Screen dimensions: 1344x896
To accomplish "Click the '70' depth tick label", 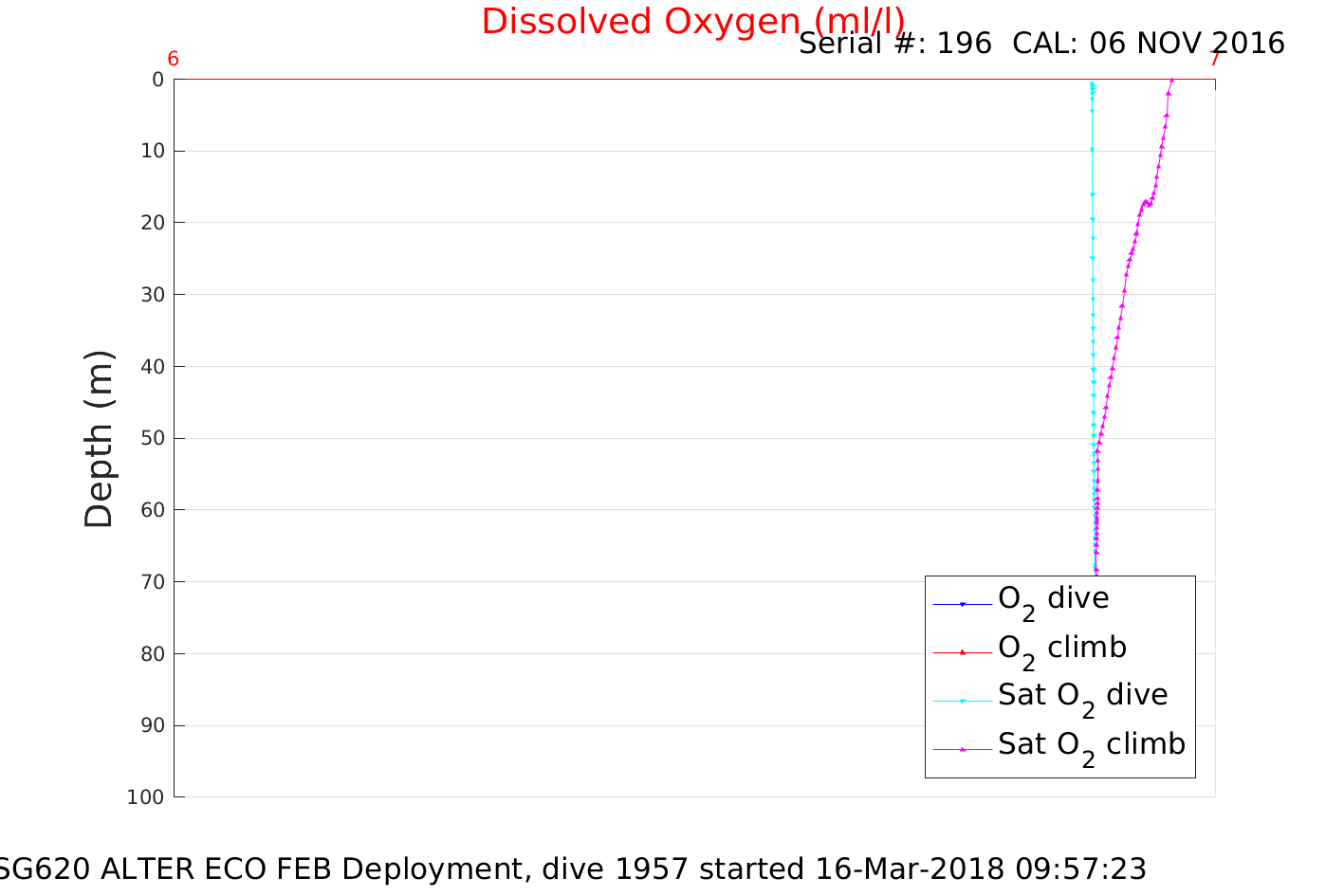I will (x=153, y=582).
